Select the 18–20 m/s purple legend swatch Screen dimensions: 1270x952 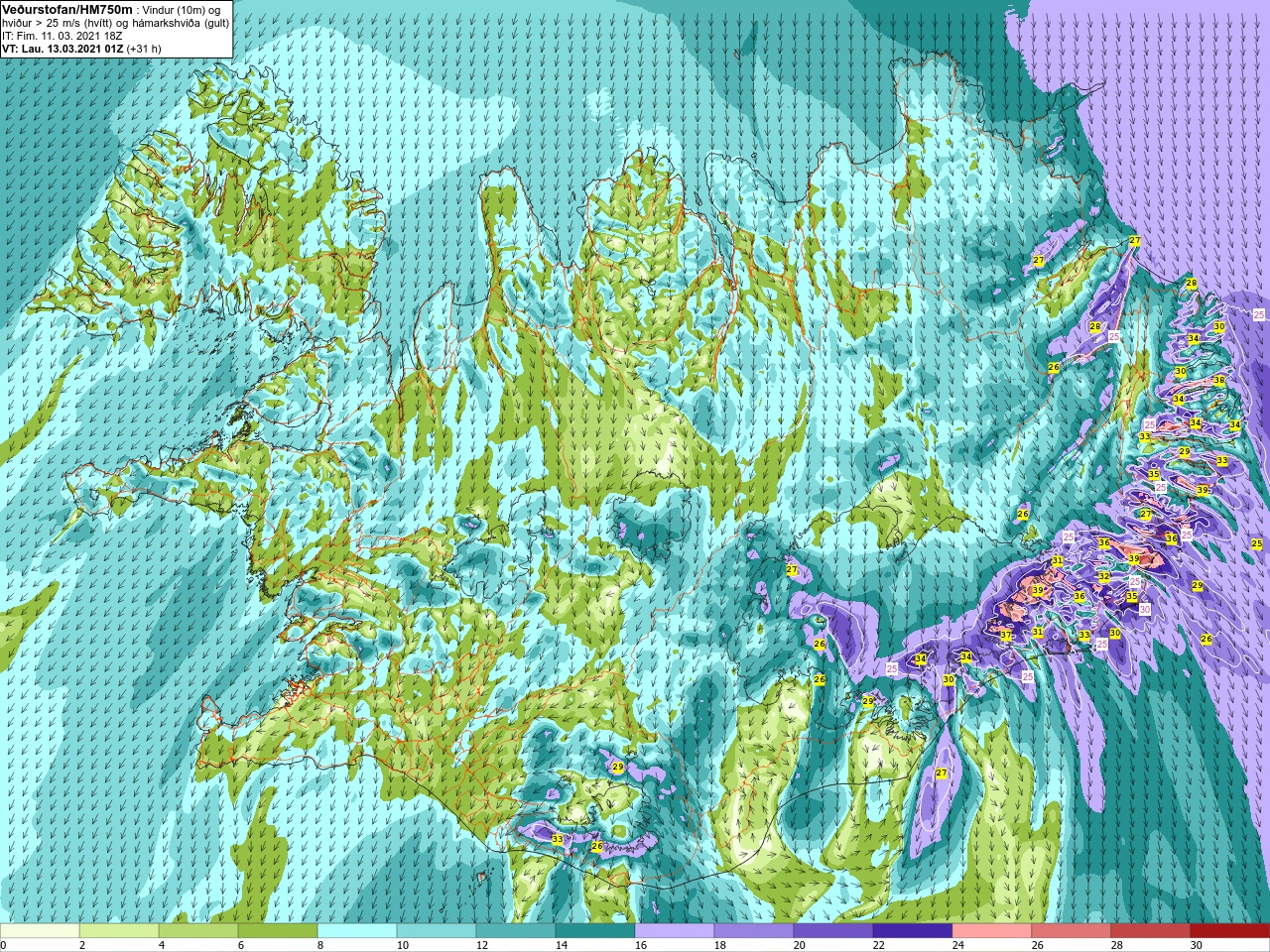(754, 931)
